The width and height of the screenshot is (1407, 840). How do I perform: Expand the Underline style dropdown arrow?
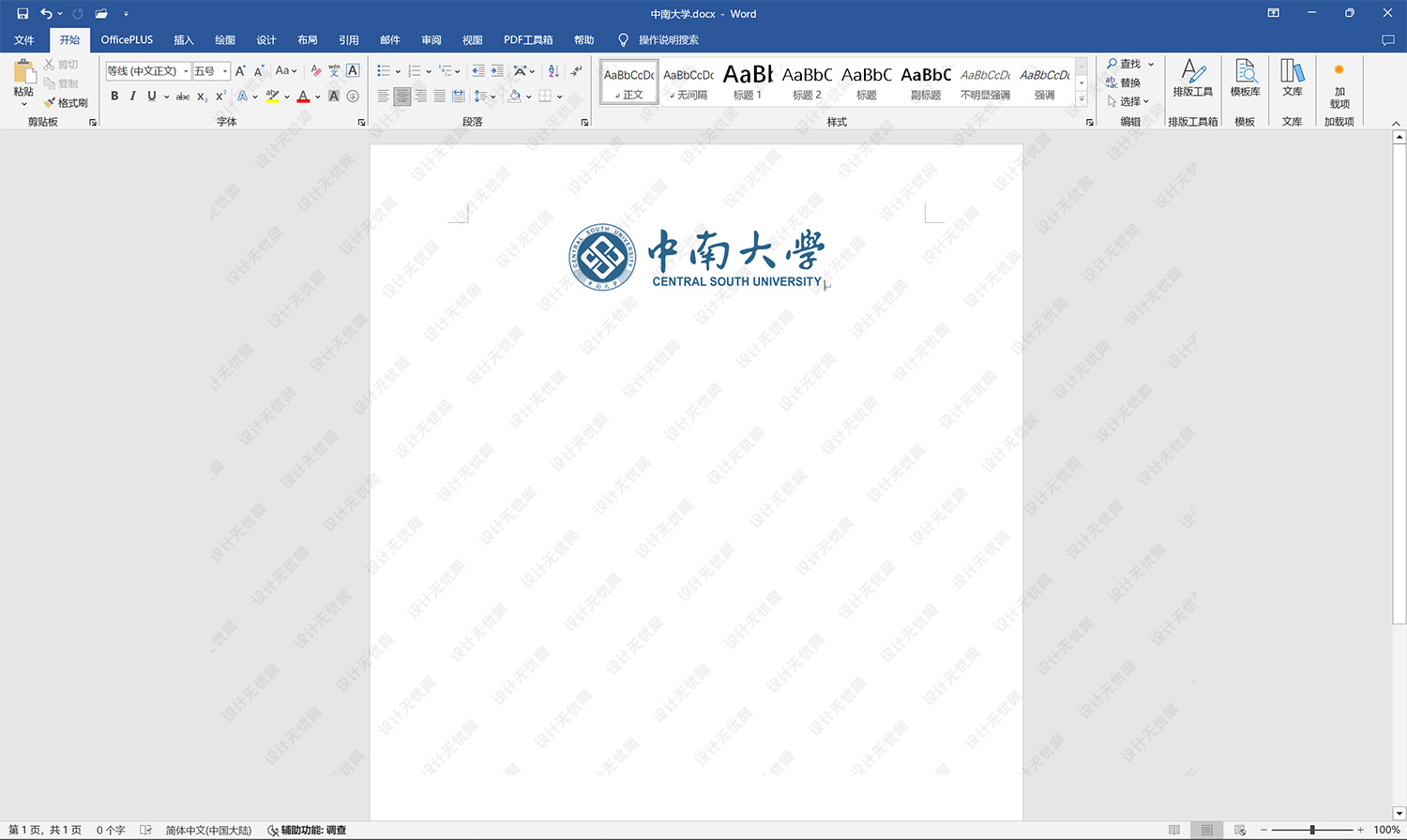[x=166, y=97]
